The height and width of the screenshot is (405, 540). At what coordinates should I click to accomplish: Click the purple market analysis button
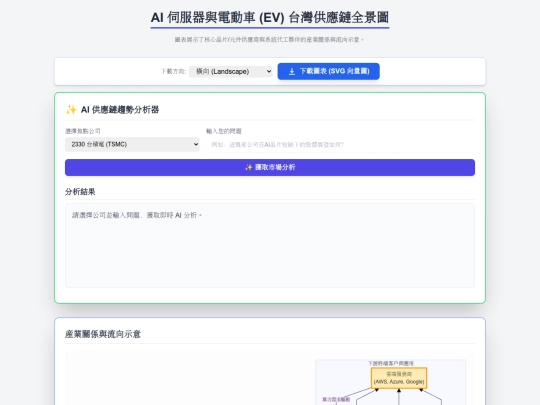pos(270,167)
